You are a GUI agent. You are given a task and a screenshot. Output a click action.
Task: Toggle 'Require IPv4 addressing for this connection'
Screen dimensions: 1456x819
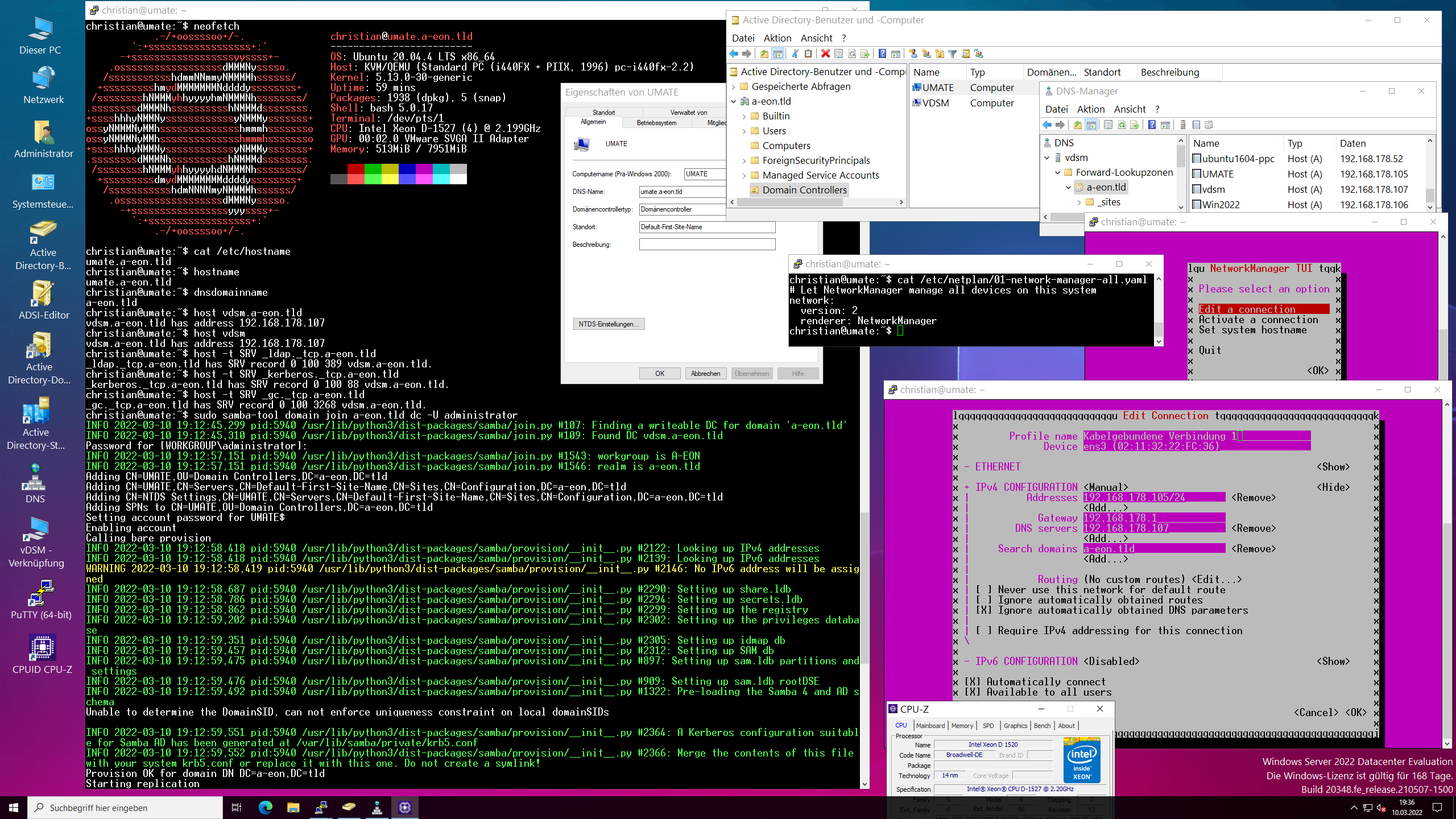click(1109, 631)
